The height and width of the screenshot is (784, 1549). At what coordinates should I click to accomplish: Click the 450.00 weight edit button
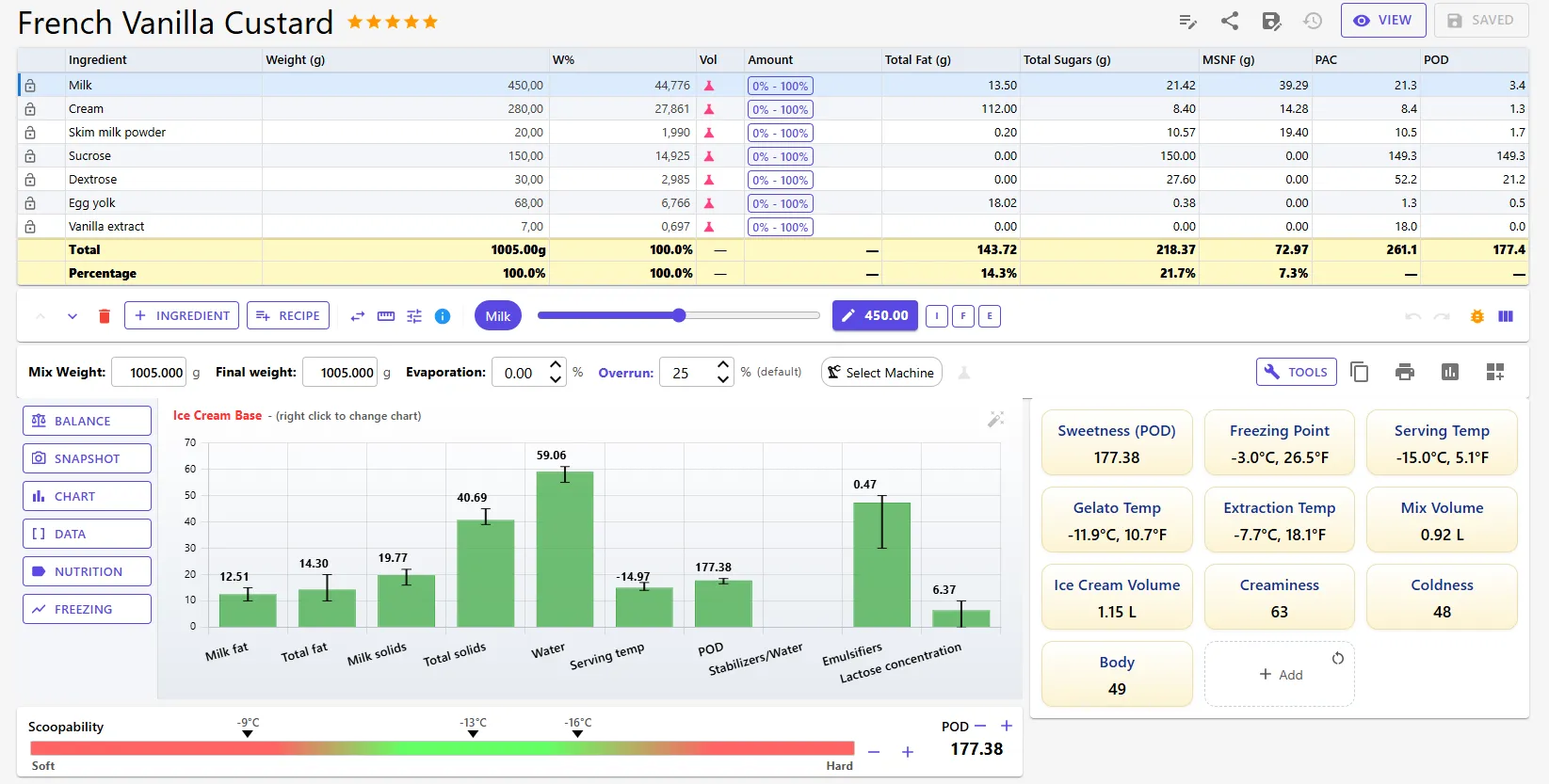coord(876,315)
